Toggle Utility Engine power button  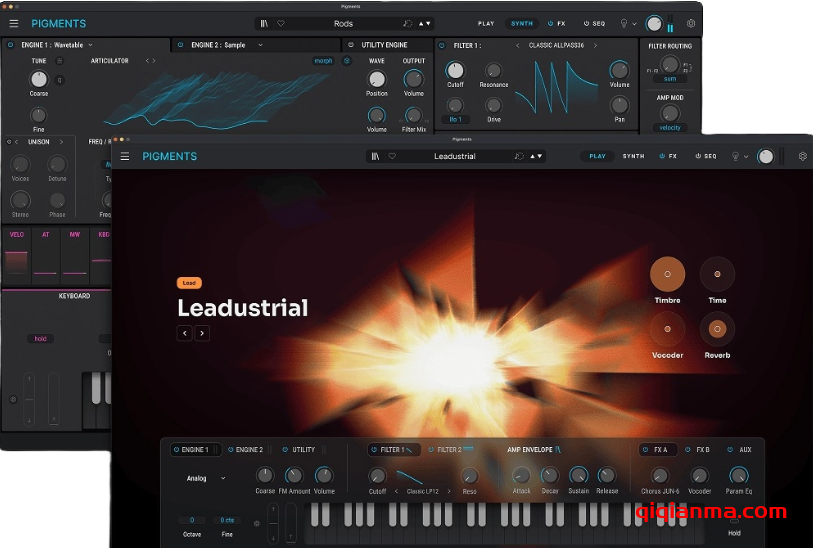coord(351,45)
